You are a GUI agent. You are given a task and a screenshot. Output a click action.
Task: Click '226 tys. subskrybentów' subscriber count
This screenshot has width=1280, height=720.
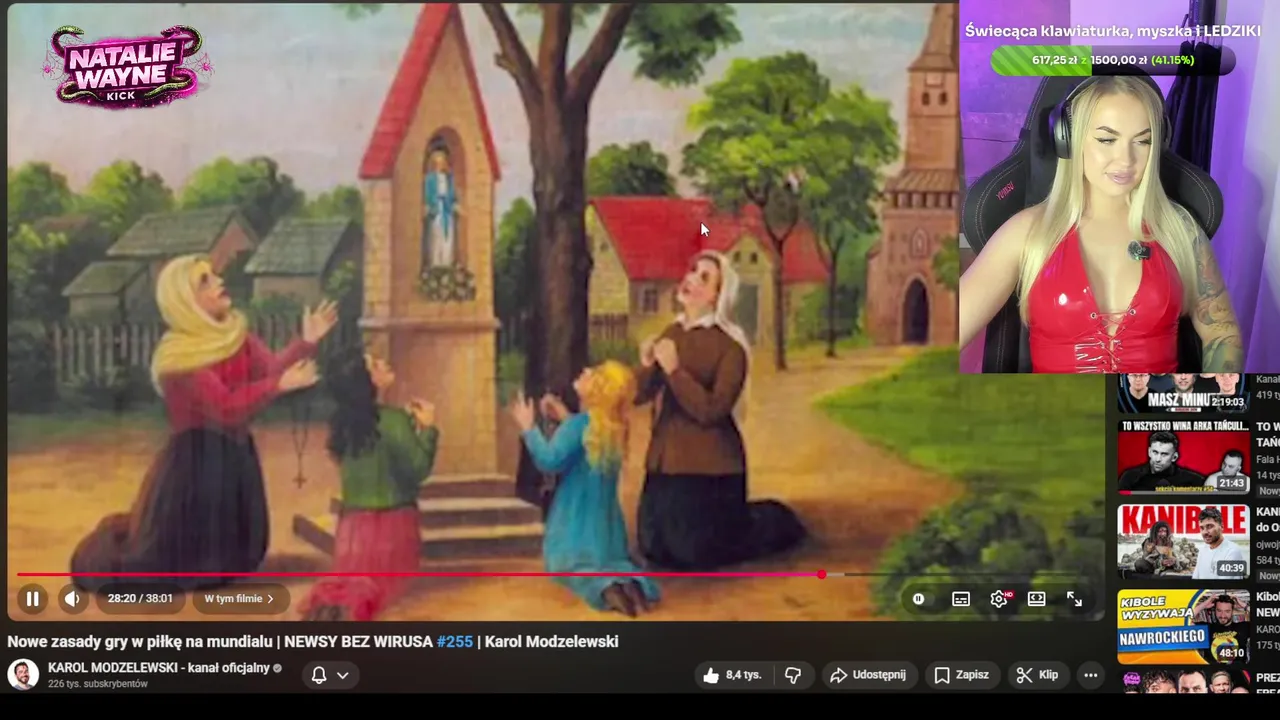click(x=98, y=684)
